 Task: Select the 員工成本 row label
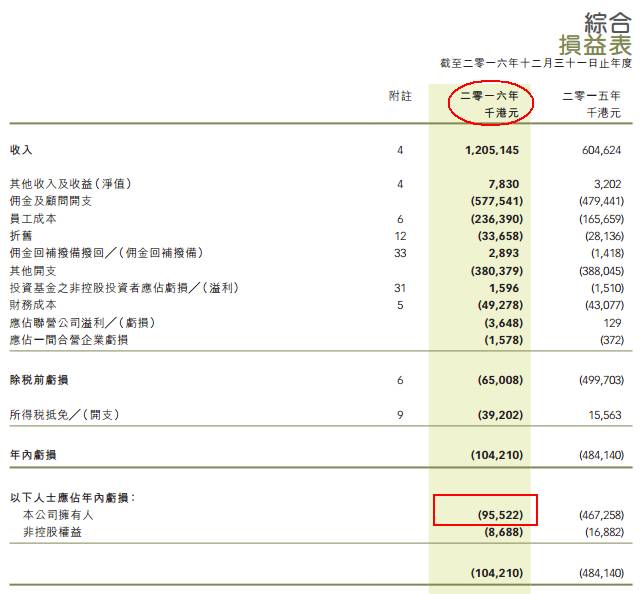[x=33, y=219]
